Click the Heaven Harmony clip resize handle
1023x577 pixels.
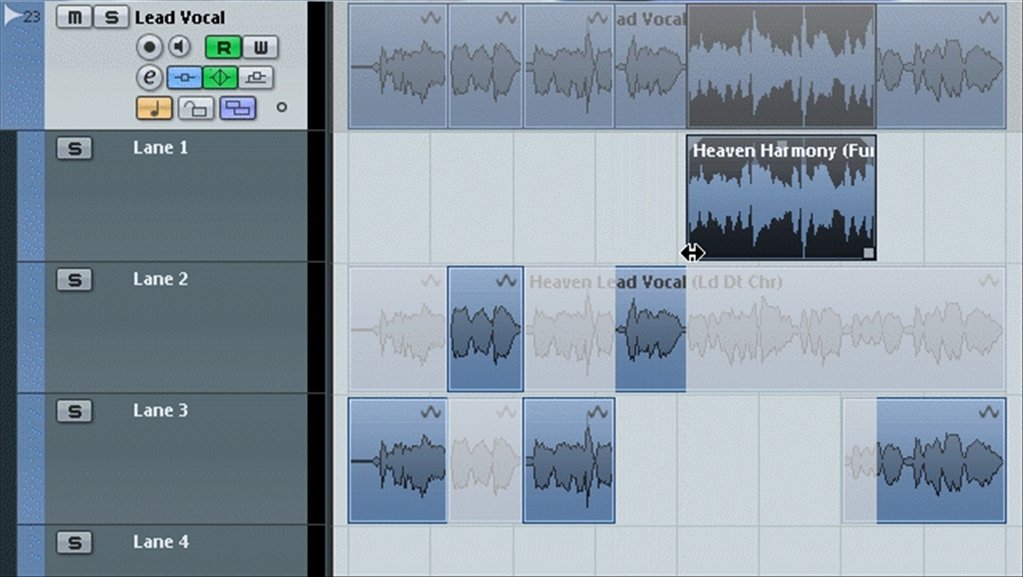click(868, 253)
